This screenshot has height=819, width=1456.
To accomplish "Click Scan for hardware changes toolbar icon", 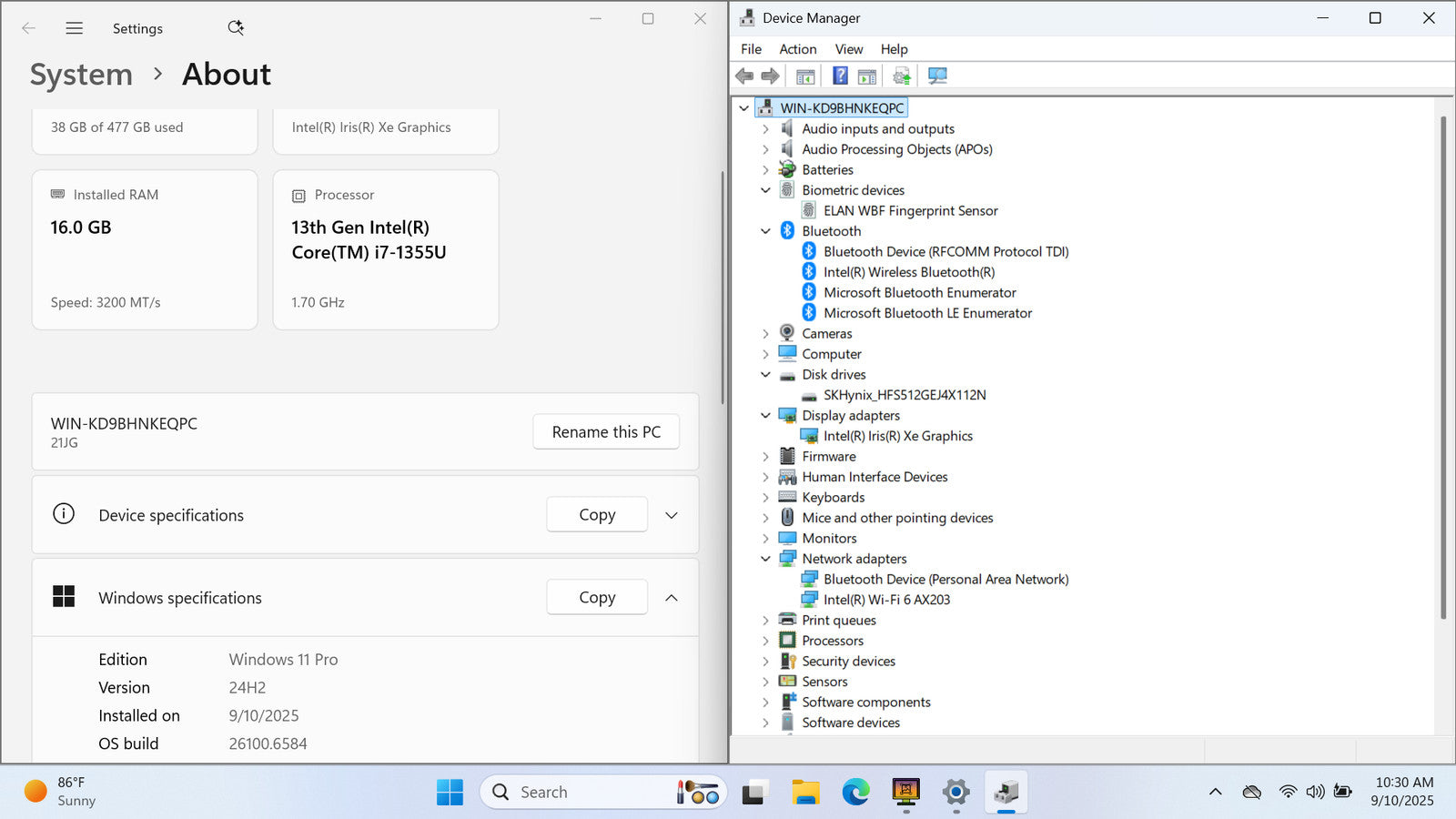I will pos(937,76).
